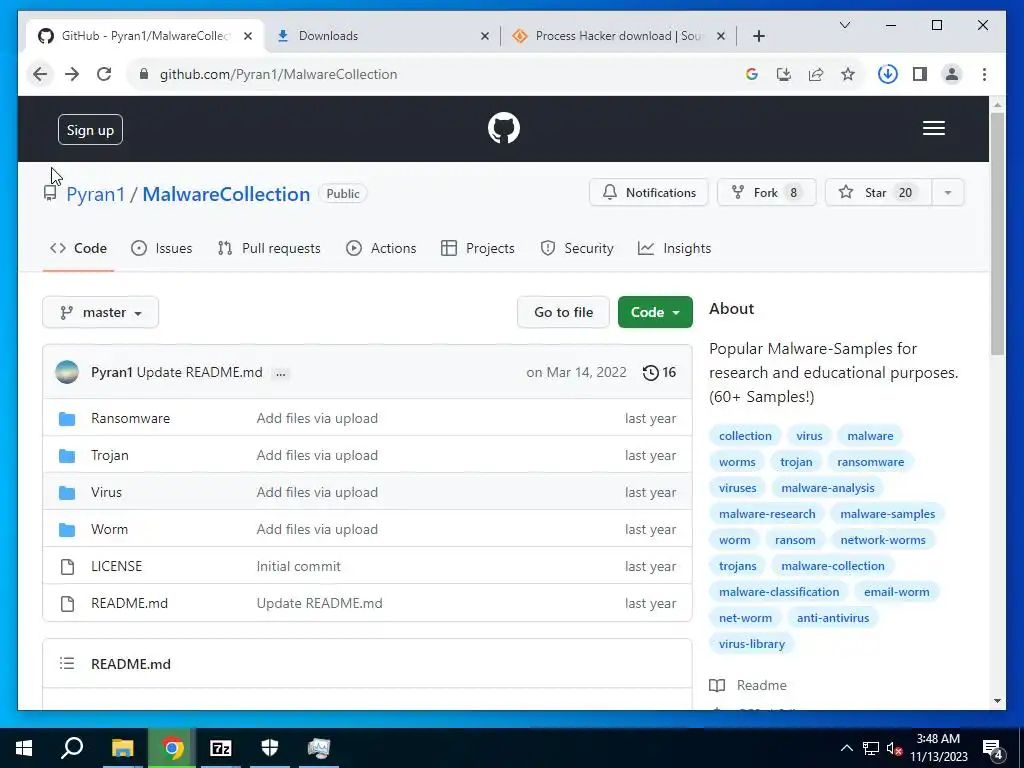
Task: Open the Issues tab
Action: pos(161,248)
